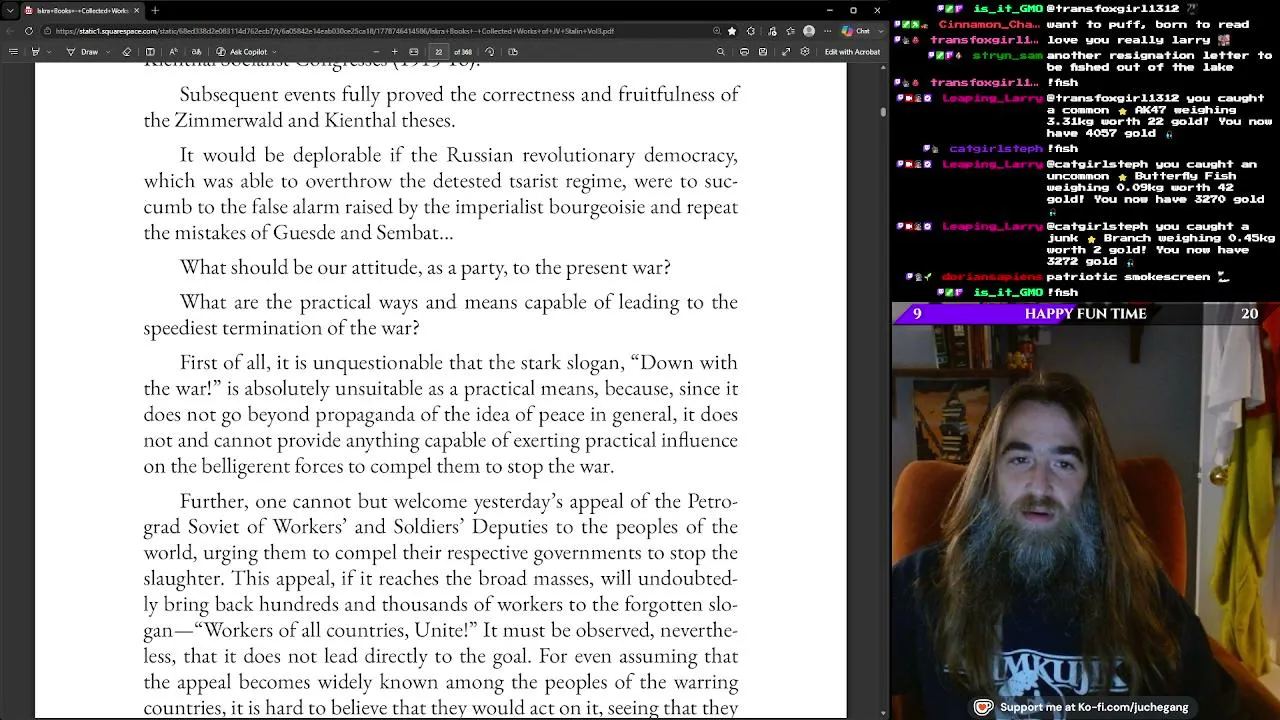
Task: Open PDF viewer settings gear
Action: click(x=805, y=52)
